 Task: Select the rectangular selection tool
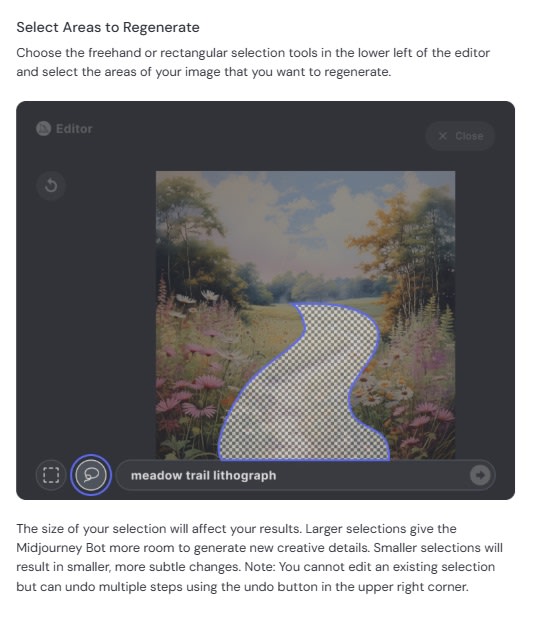pyautogui.click(x=51, y=474)
